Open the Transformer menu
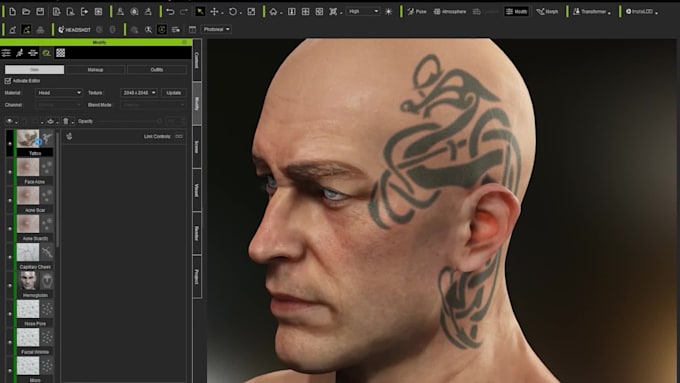 coord(592,12)
